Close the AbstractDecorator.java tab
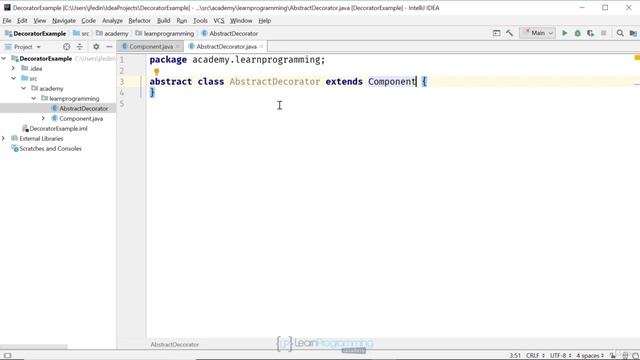Viewport: 640px width, 360px height. pos(261,47)
